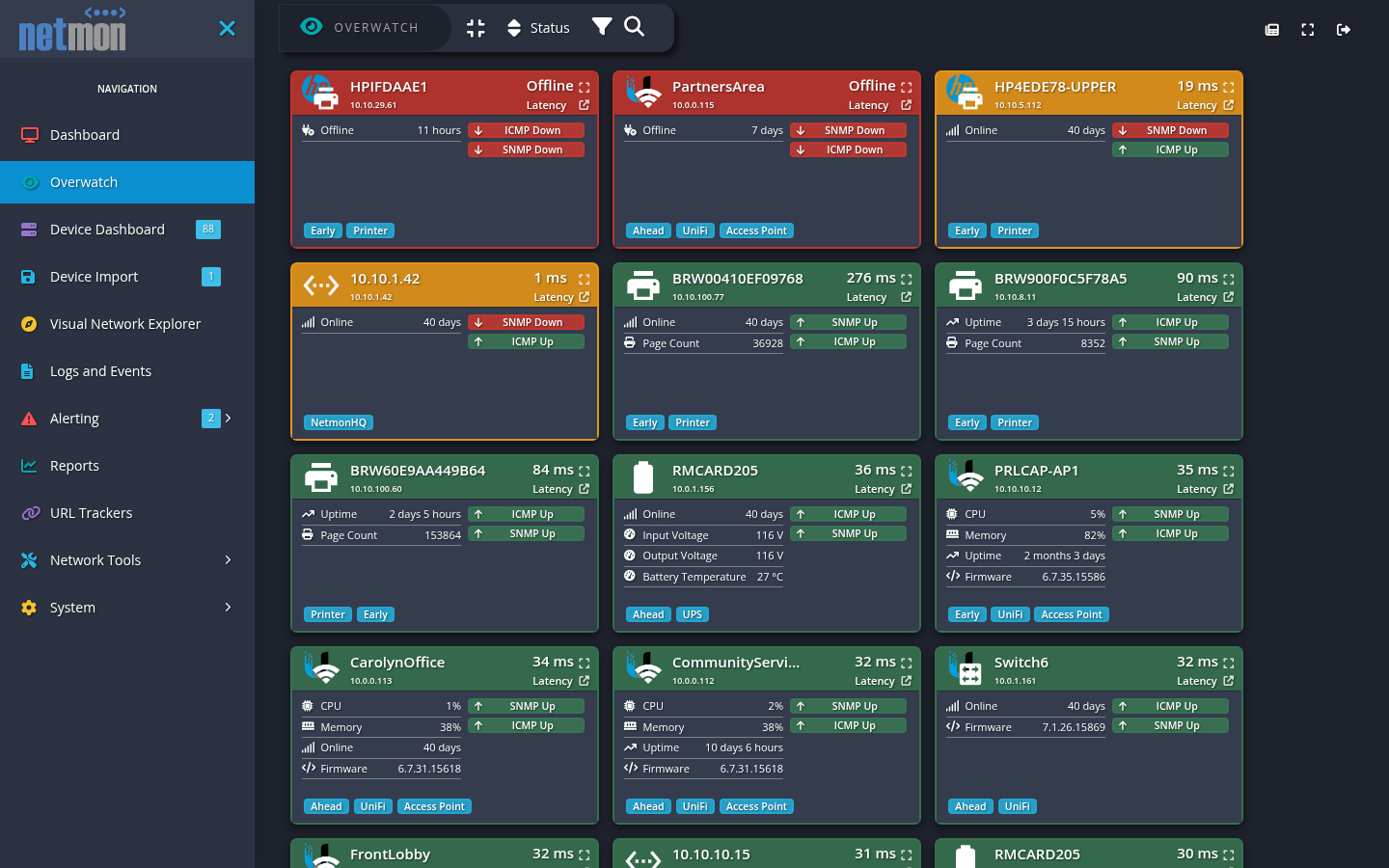Viewport: 1389px width, 868px height.
Task: Expand the Alerting submenu chevron
Action: coord(229,418)
